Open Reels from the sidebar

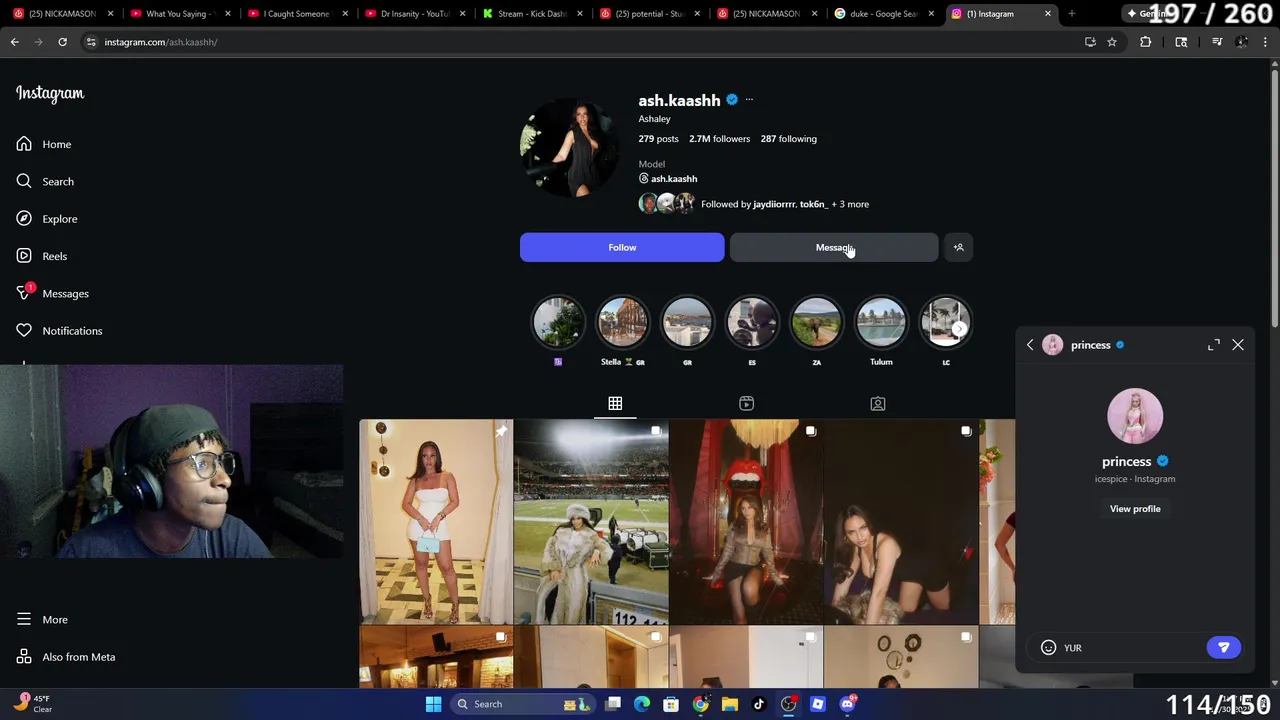pos(41,256)
